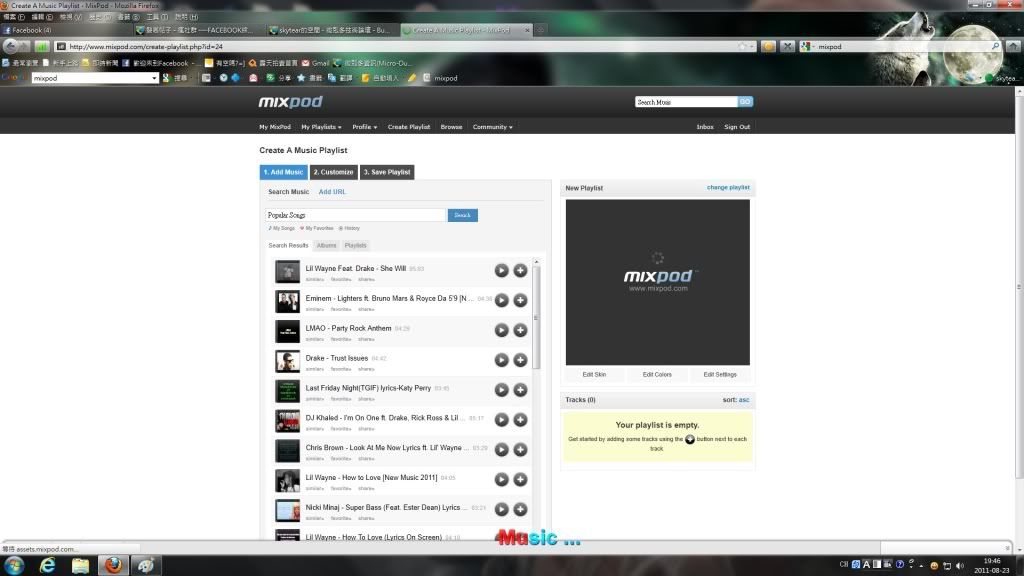Open Create Playlist nav item
This screenshot has height=576, width=1024.
[409, 127]
